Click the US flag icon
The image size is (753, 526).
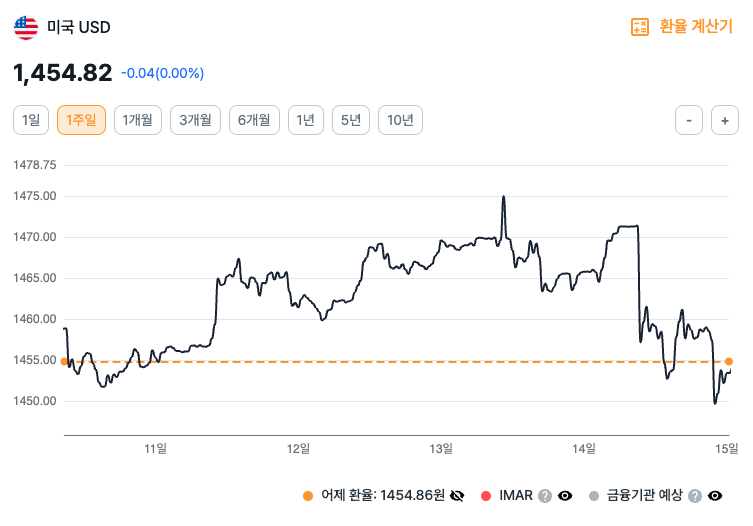tap(25, 27)
